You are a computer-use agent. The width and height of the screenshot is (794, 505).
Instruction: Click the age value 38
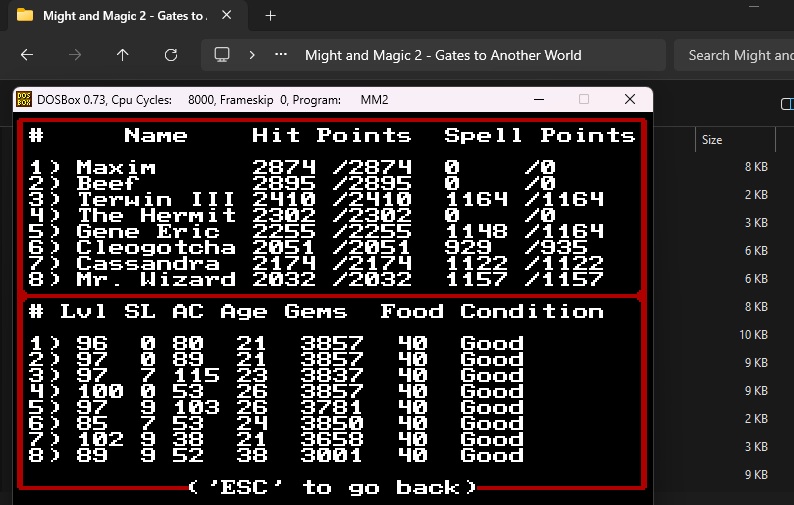click(x=252, y=455)
